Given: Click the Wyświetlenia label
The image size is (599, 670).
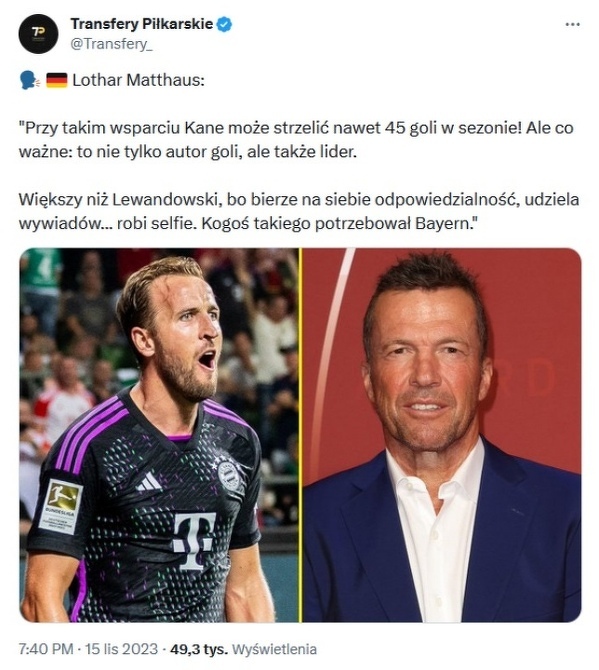Looking at the screenshot, I should coord(274,649).
